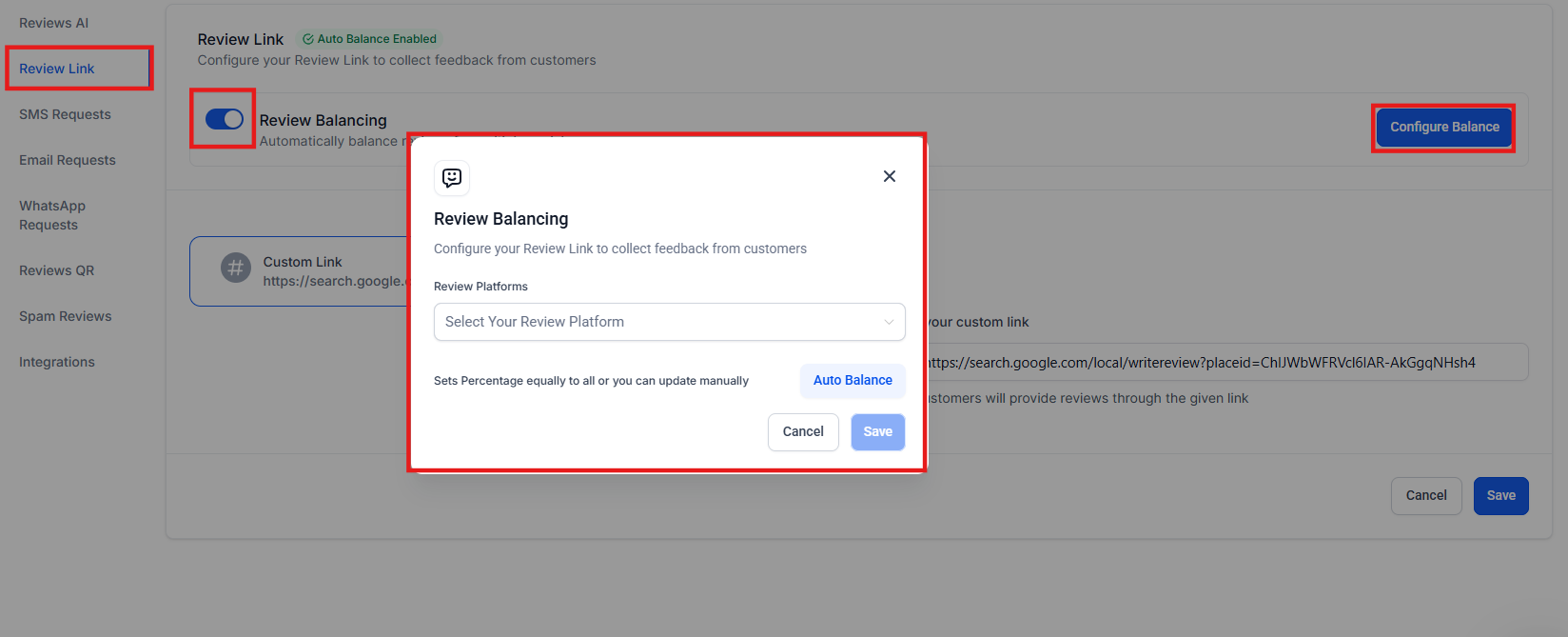The height and width of the screenshot is (637, 1568).
Task: Click the smiley chat icon in the dialog
Action: [x=452, y=178]
